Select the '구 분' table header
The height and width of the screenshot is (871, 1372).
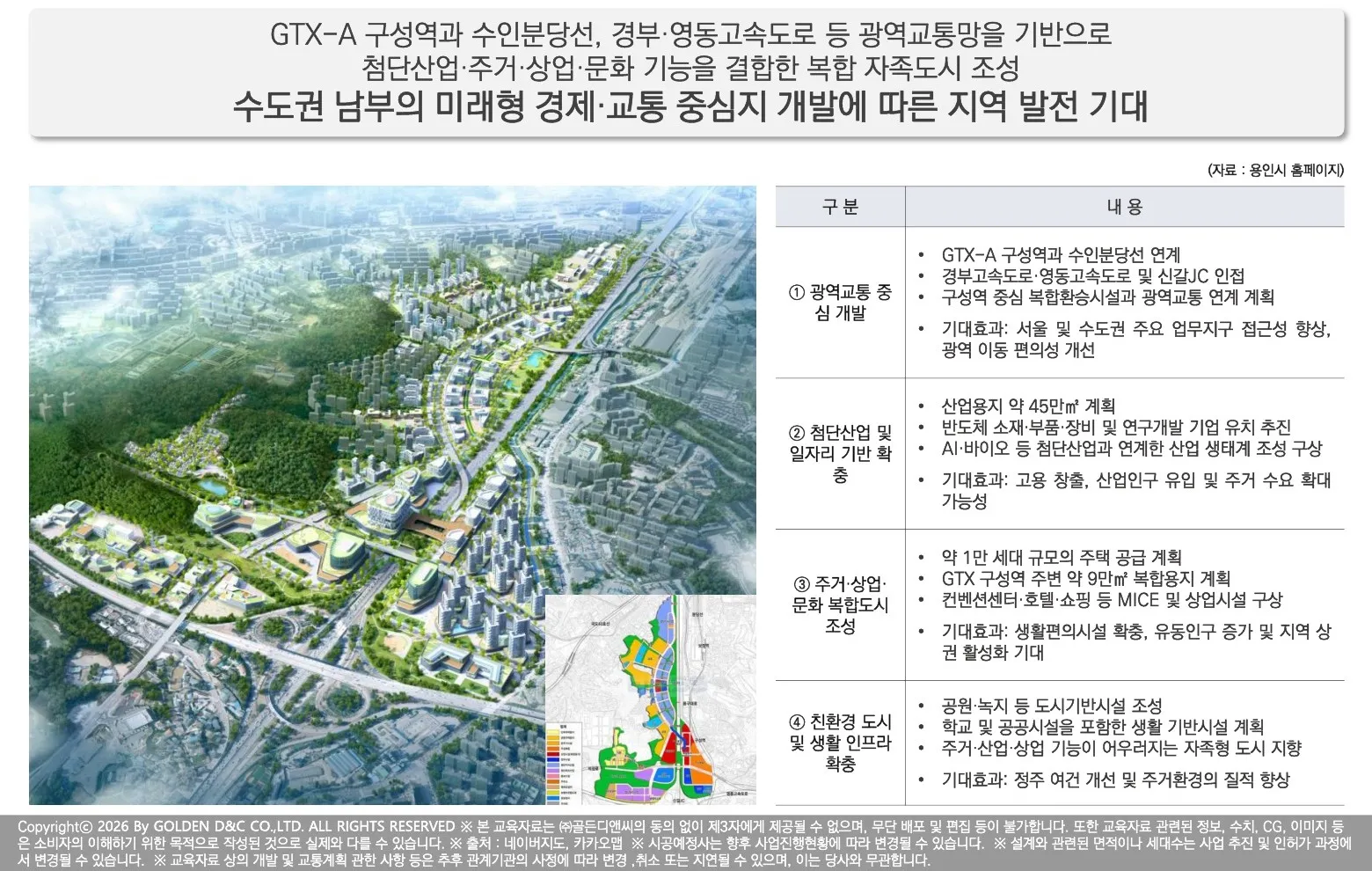coord(840,207)
